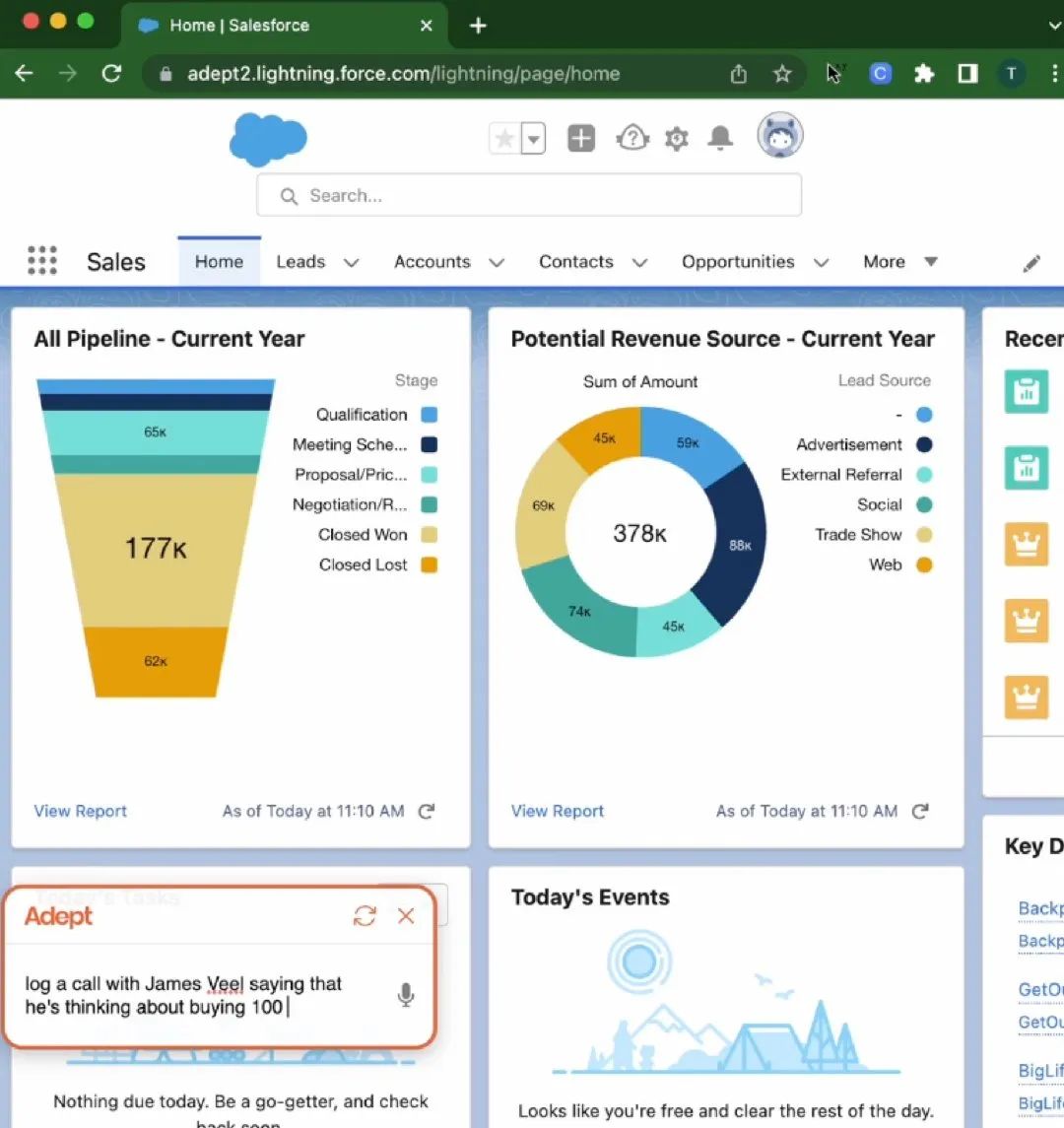This screenshot has width=1064, height=1128.
Task: Toggle the favorites star button
Action: [x=504, y=139]
